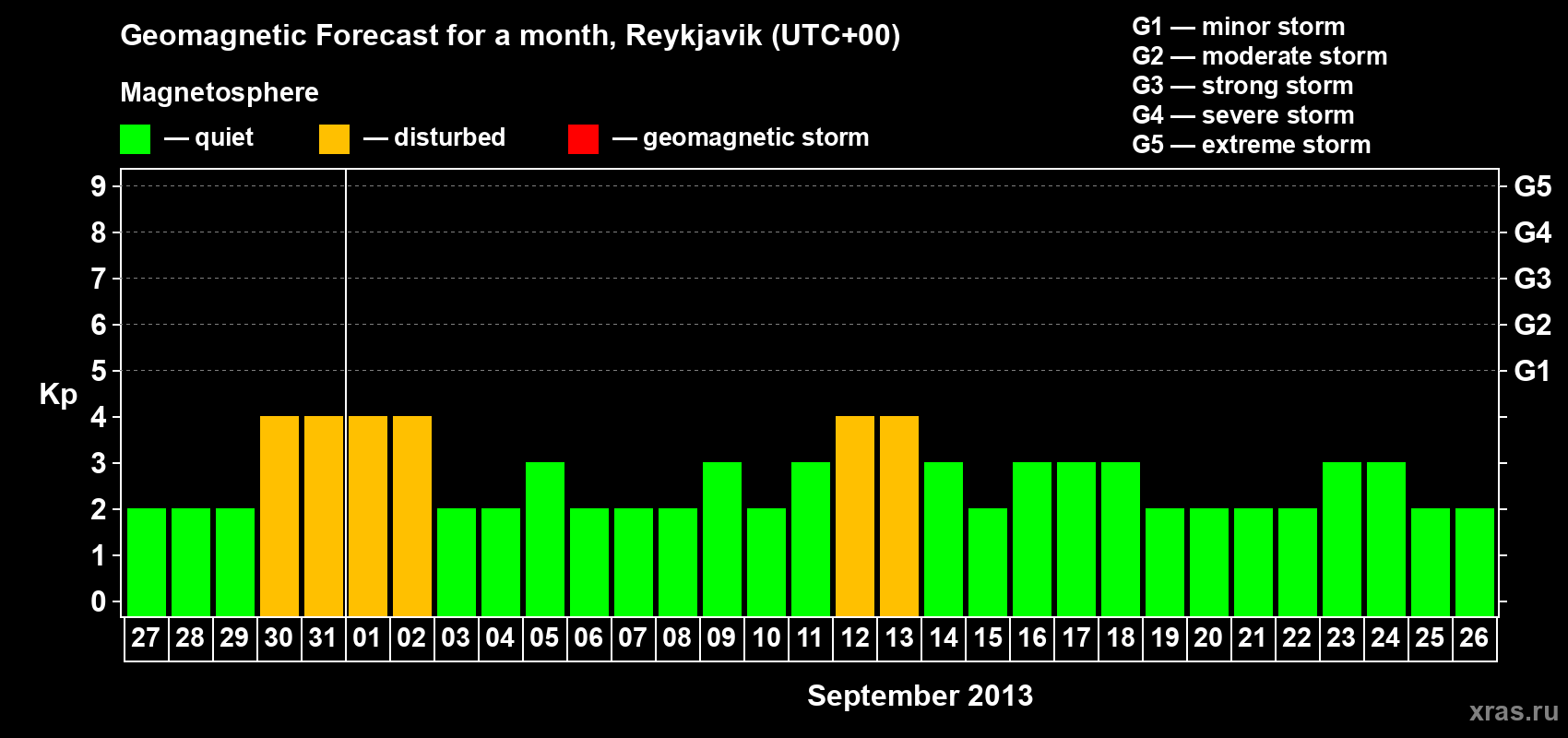Click the date label 12
1568x738 pixels.
coord(854,638)
